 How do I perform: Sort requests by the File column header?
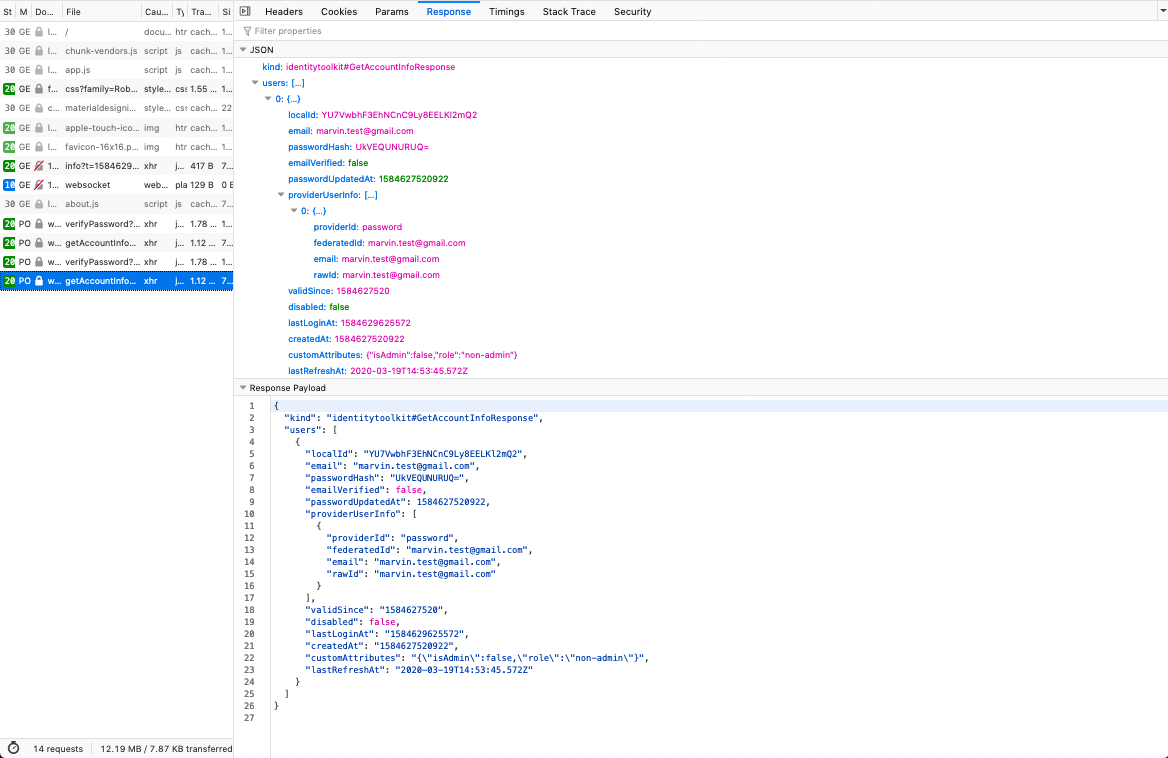100,12
